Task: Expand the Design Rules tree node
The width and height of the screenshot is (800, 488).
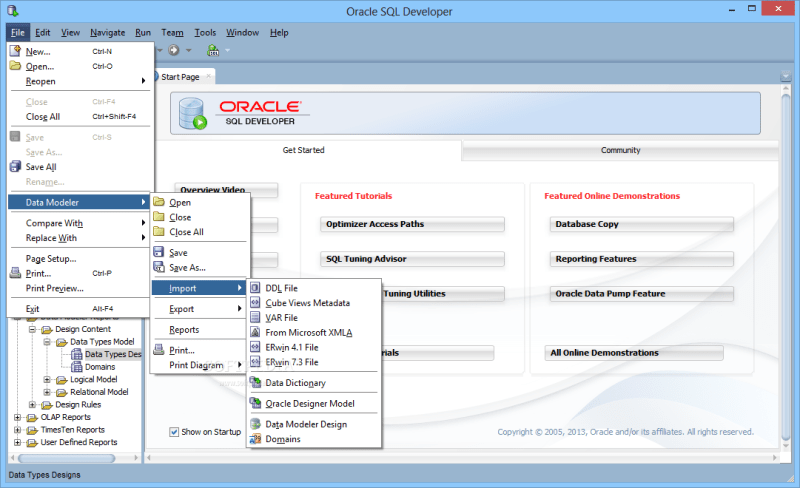Action: point(32,405)
